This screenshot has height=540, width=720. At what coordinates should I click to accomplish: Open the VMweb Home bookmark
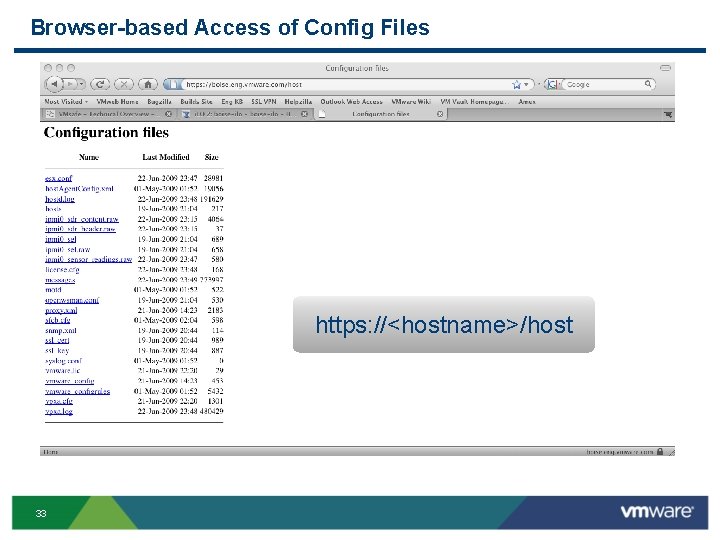[117, 101]
